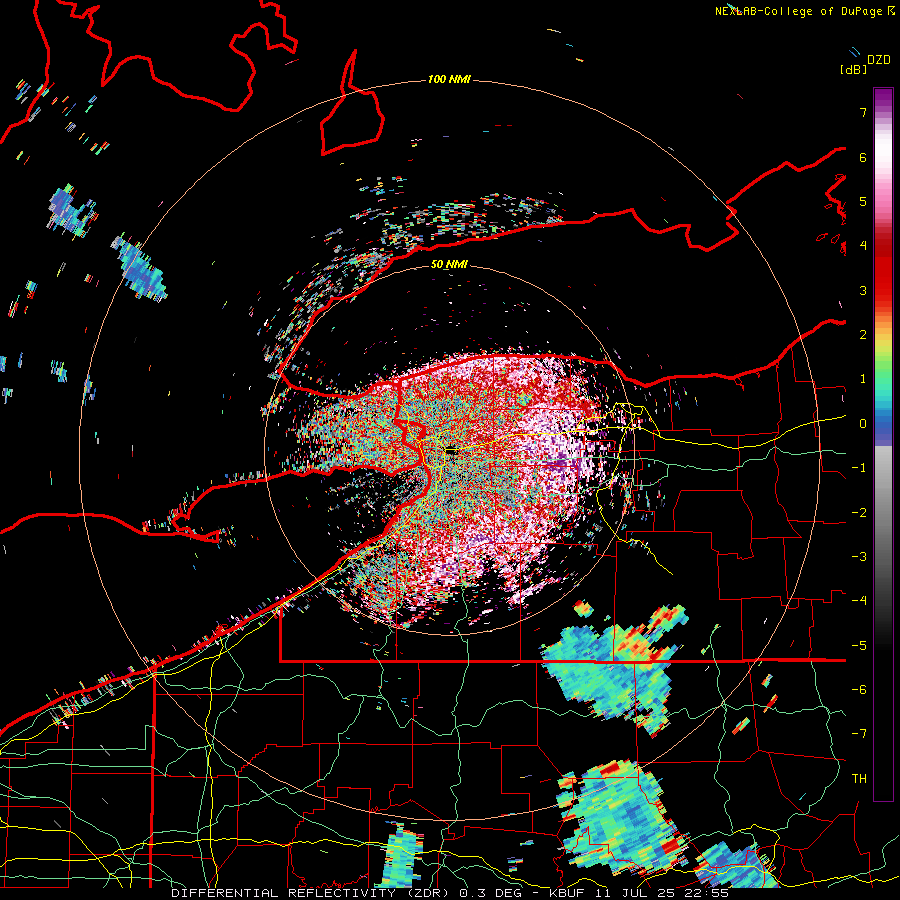Click the -4 value on the scale
900x900 pixels.
coord(859,601)
